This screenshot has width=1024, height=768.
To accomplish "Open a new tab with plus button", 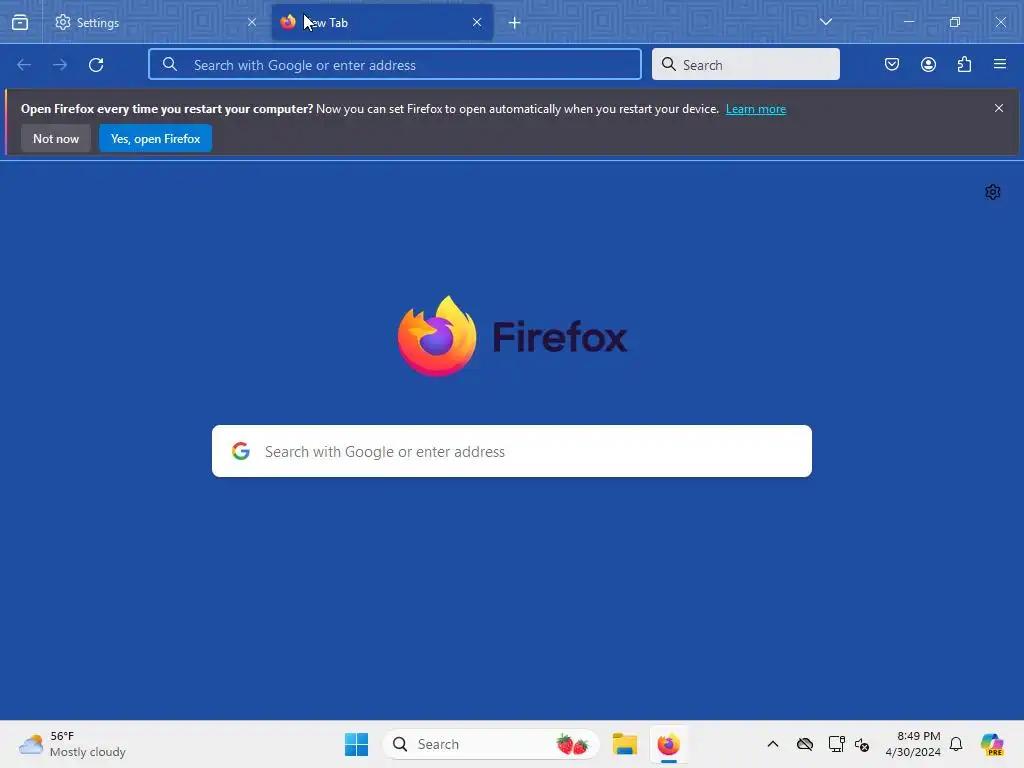I will (x=515, y=23).
